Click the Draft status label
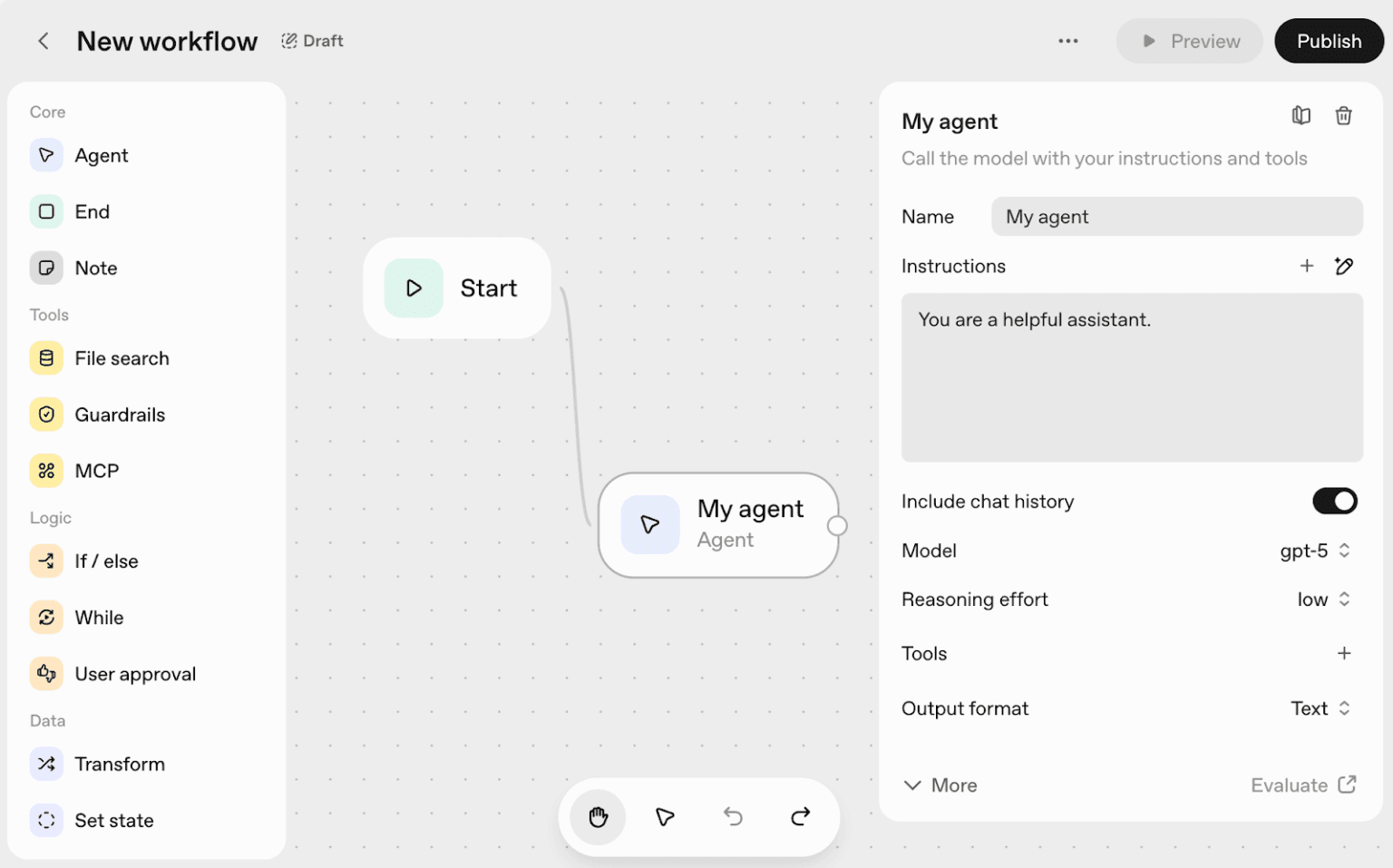 pos(312,41)
